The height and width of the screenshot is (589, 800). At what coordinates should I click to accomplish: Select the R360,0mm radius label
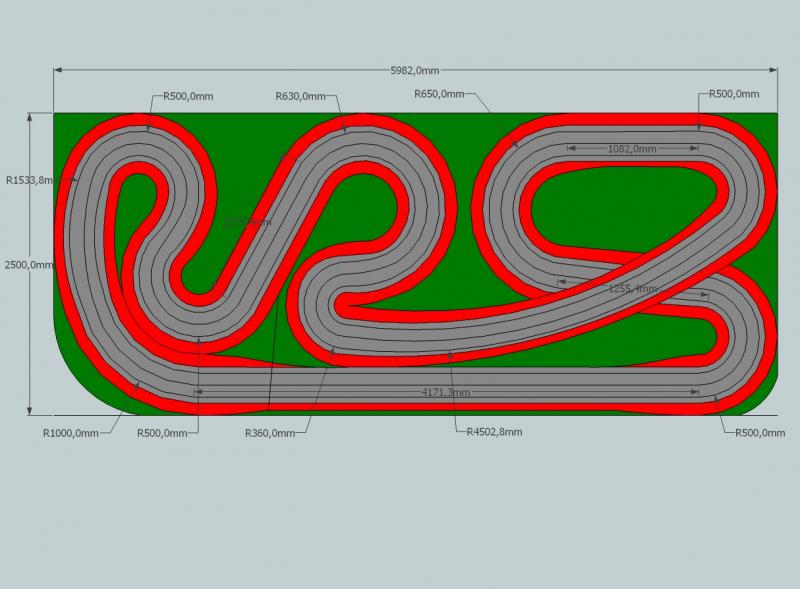coord(270,434)
